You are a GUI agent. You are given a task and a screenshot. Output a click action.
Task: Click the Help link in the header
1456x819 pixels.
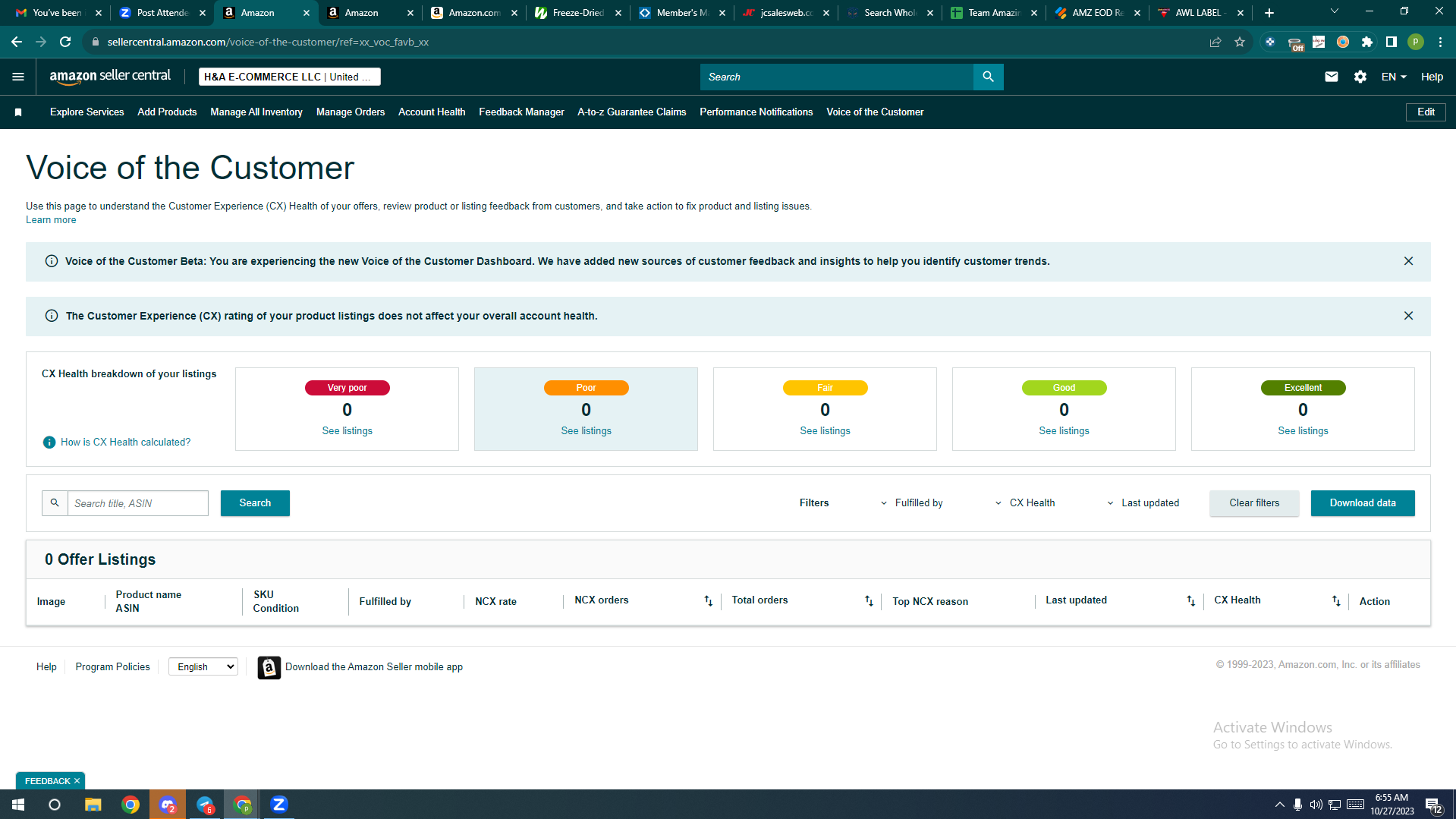1432,77
